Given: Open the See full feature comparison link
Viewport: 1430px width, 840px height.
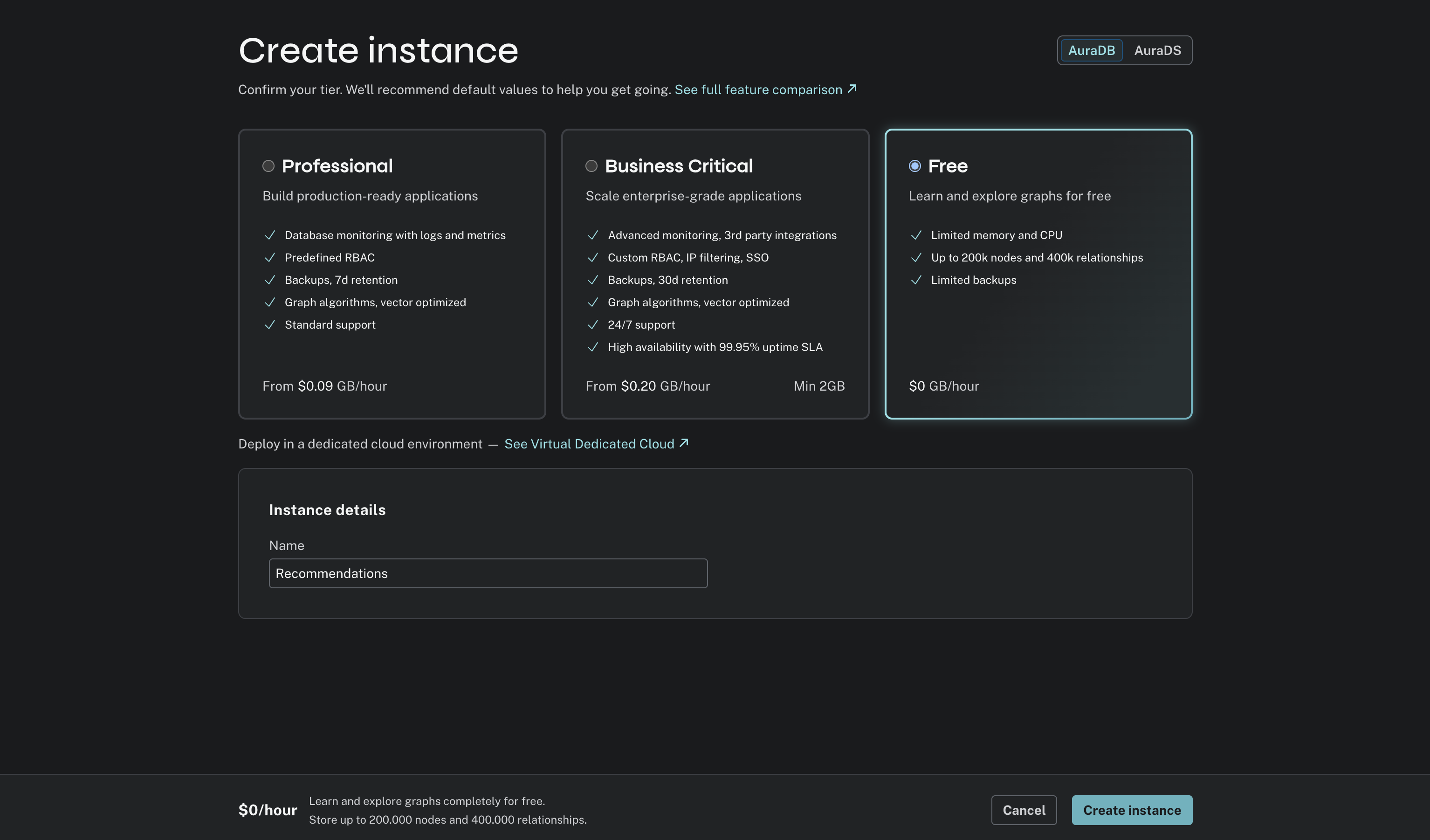Looking at the screenshot, I should pos(758,90).
